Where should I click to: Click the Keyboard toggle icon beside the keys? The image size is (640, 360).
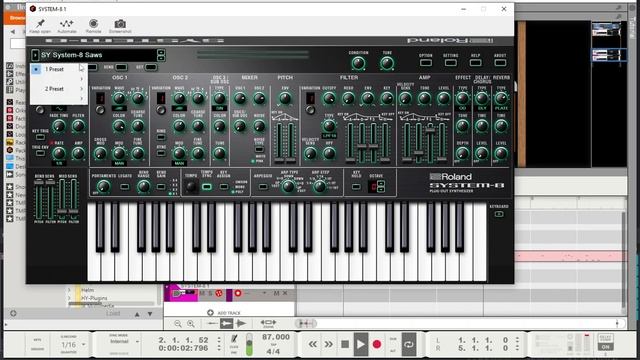(x=499, y=214)
